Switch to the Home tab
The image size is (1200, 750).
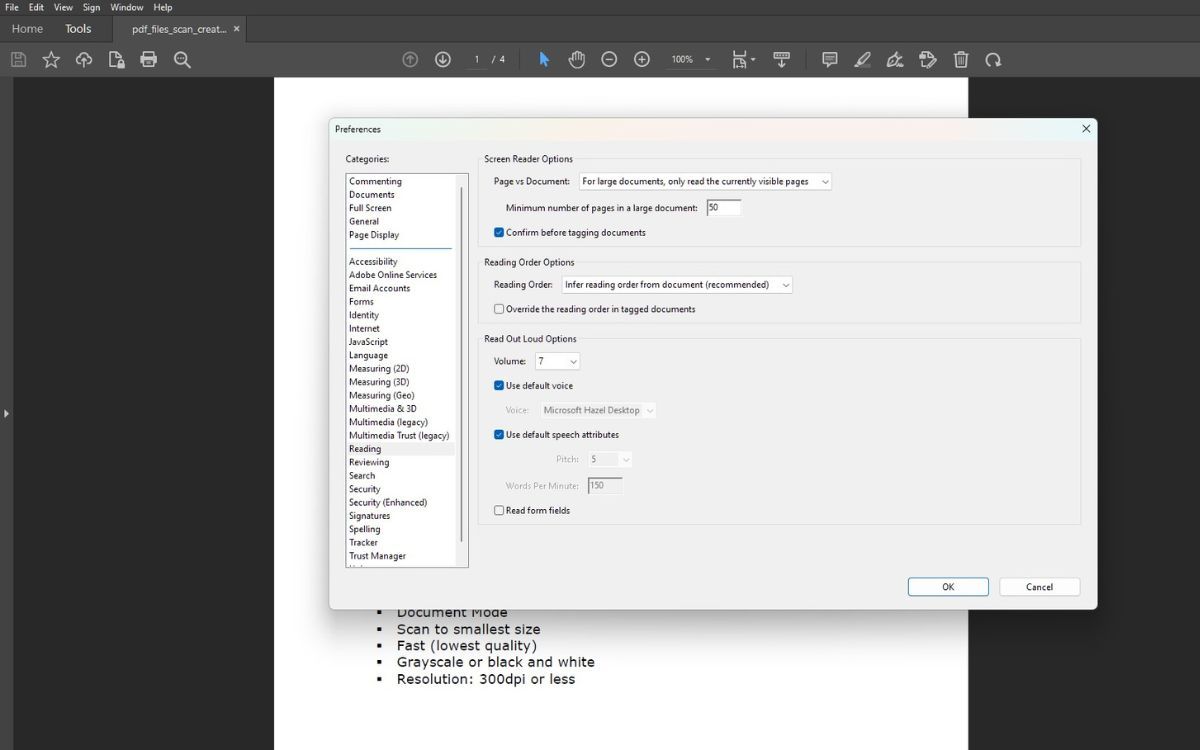click(x=27, y=28)
